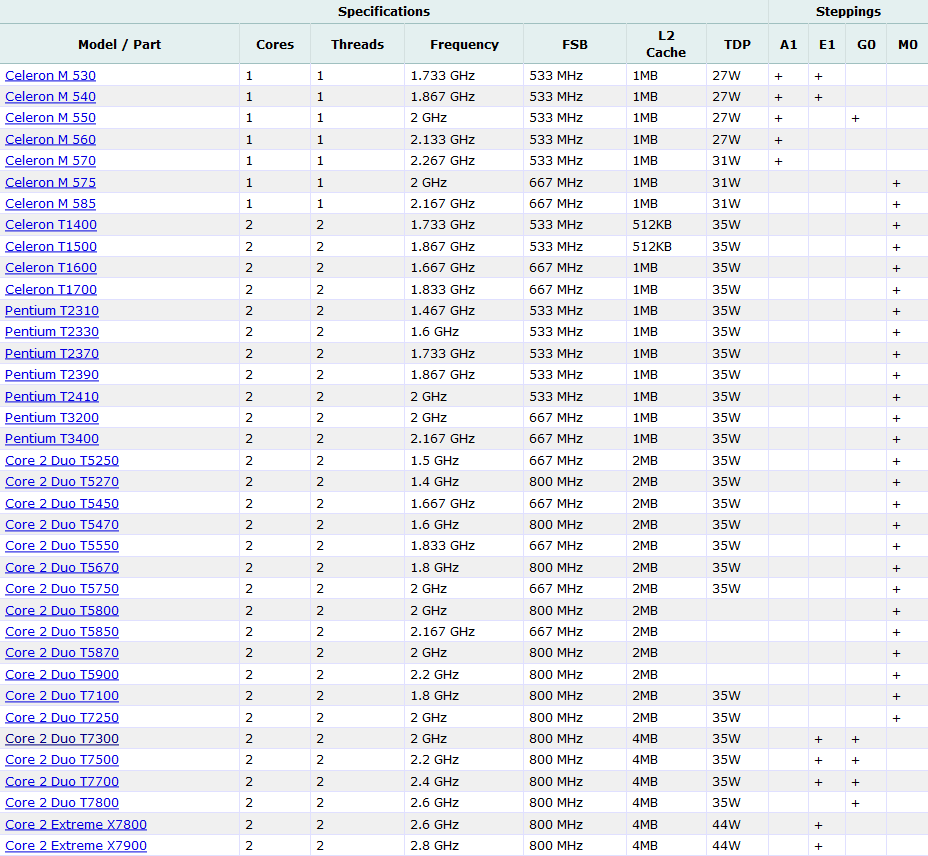Click the Frequency column header
Screen dimensions: 928x856
(465, 44)
